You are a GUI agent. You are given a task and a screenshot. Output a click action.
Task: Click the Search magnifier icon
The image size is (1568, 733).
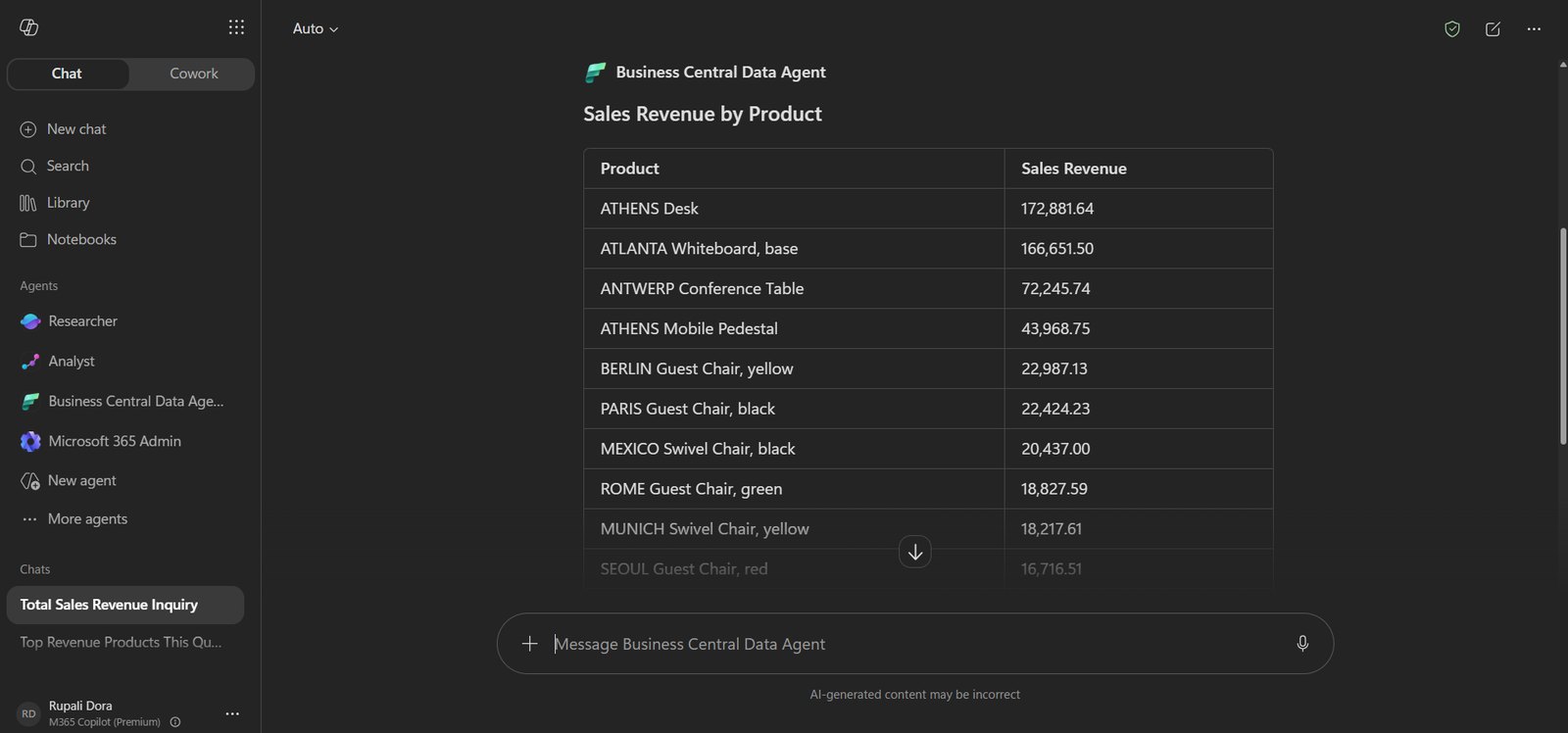click(28, 167)
